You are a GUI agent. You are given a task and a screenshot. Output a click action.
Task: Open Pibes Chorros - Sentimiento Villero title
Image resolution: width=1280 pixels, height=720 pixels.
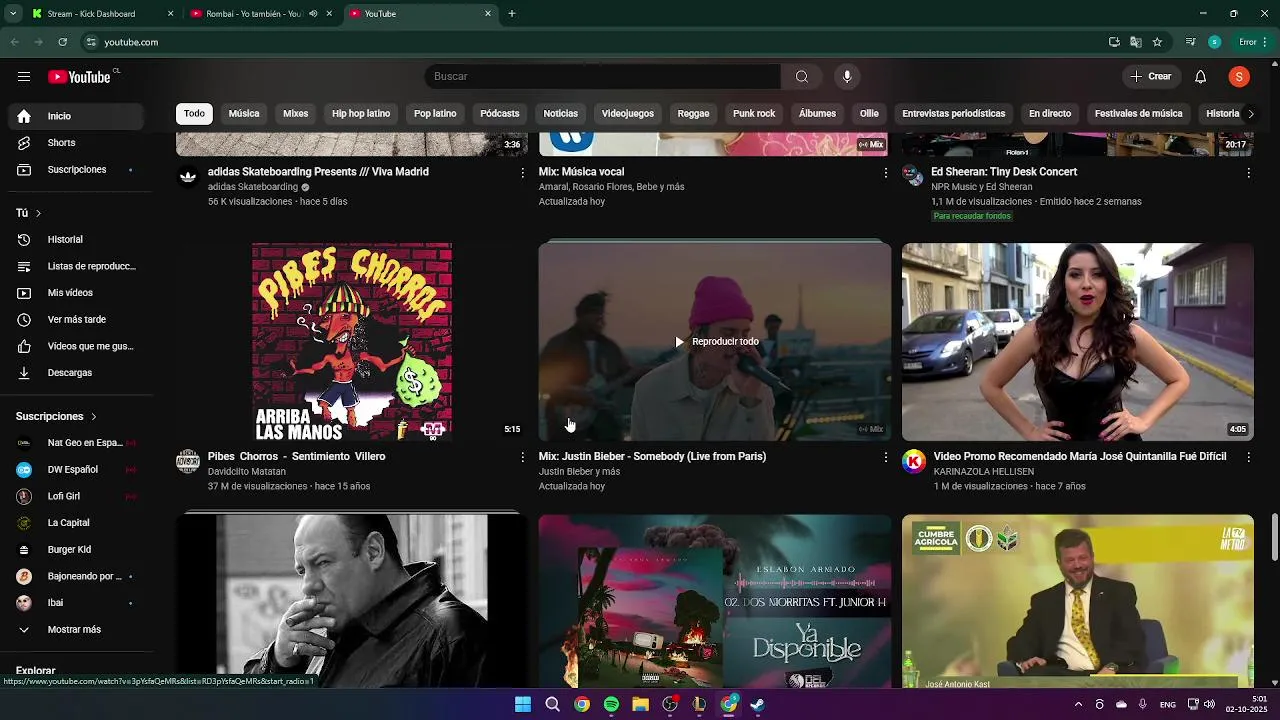click(x=297, y=457)
